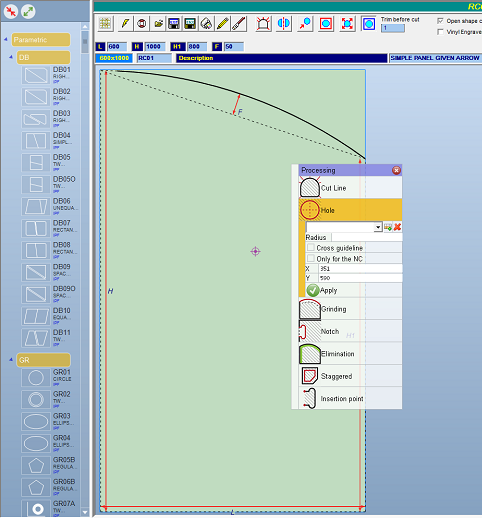The height and width of the screenshot is (518, 482).
Task: Click the Trim before cut field
Action: tap(393, 28)
